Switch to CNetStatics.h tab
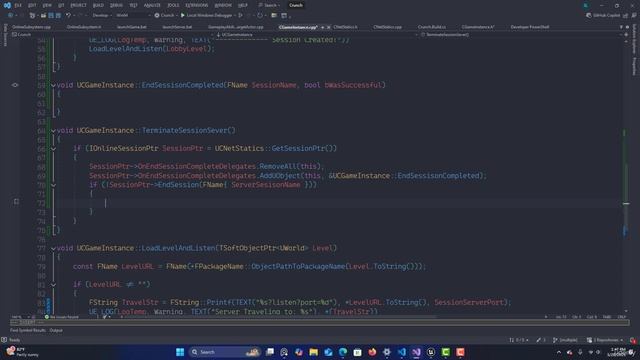Viewport: 640px width, 360px height. click(345, 27)
